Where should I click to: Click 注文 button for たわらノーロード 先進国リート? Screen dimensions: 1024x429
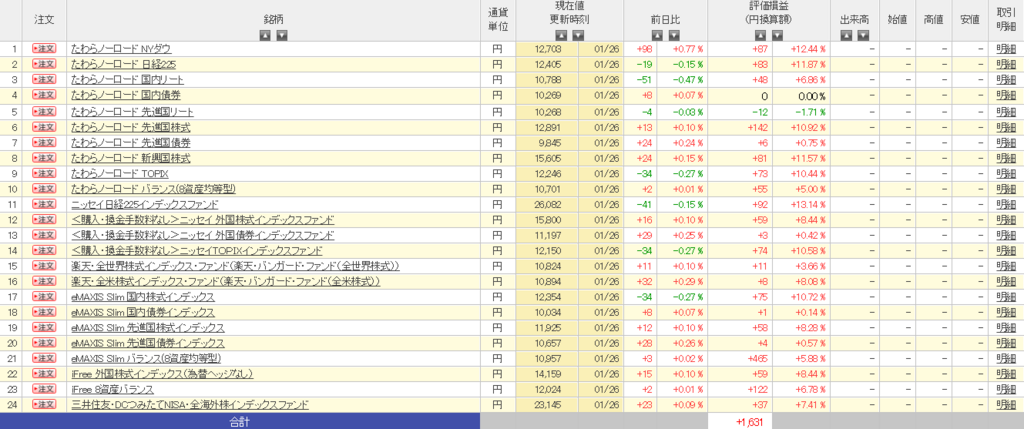pyautogui.click(x=44, y=112)
